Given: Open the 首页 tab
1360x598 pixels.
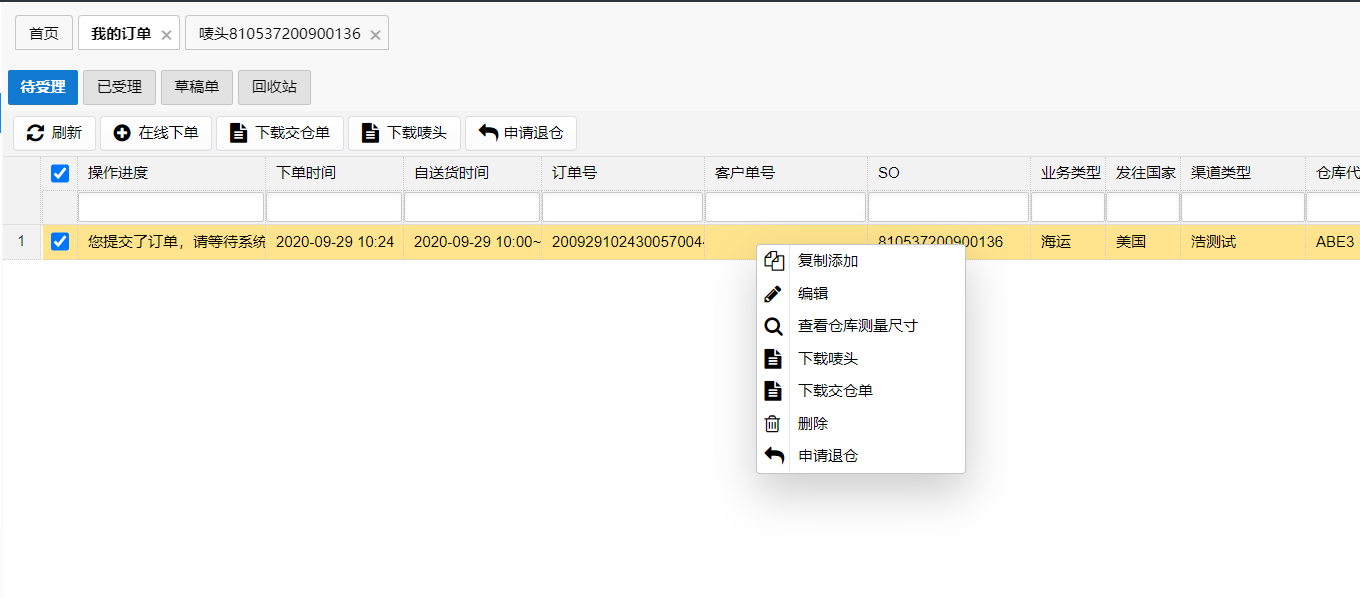Looking at the screenshot, I should 44,33.
